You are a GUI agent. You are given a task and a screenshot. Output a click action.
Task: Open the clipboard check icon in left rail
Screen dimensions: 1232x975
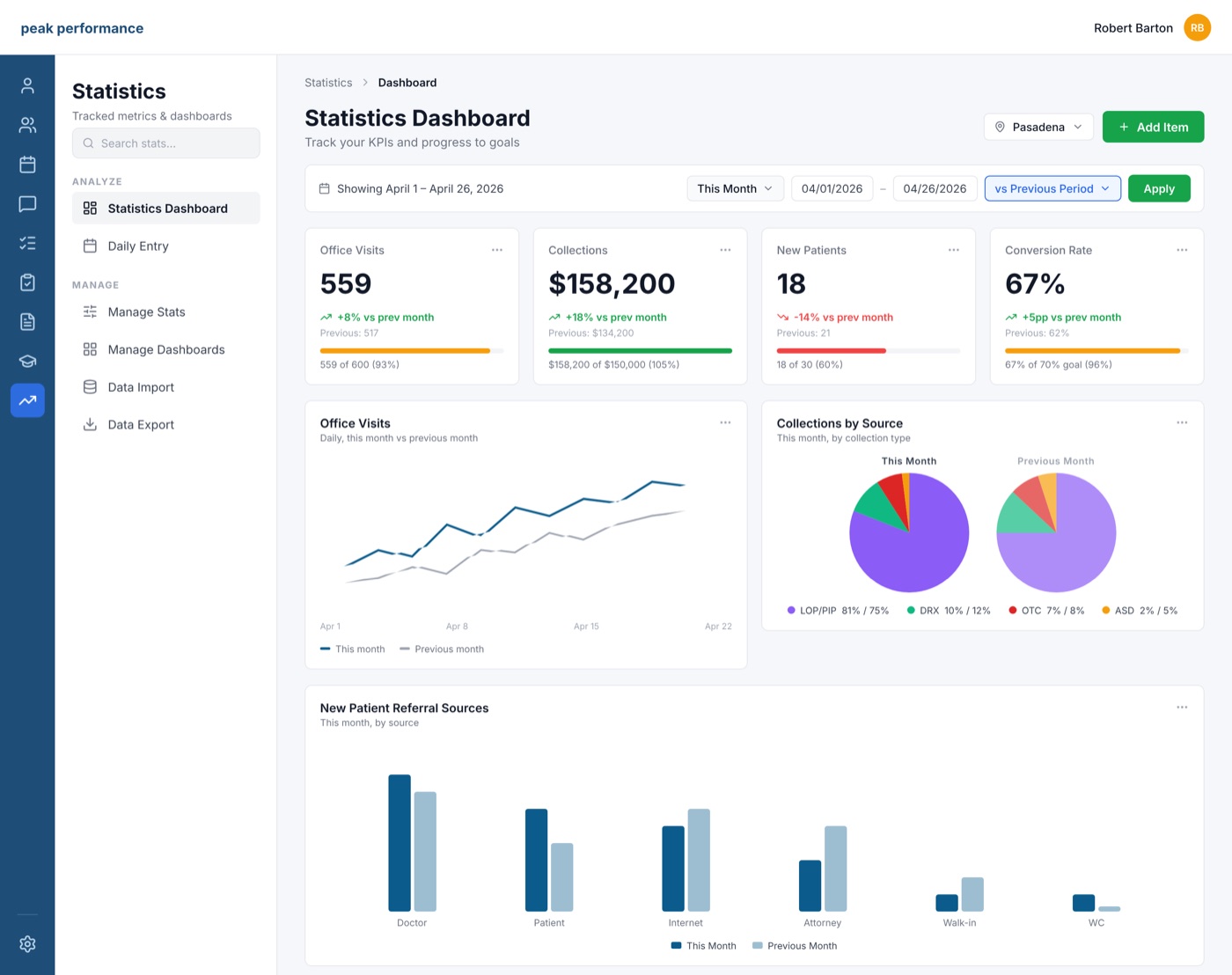coord(27,282)
